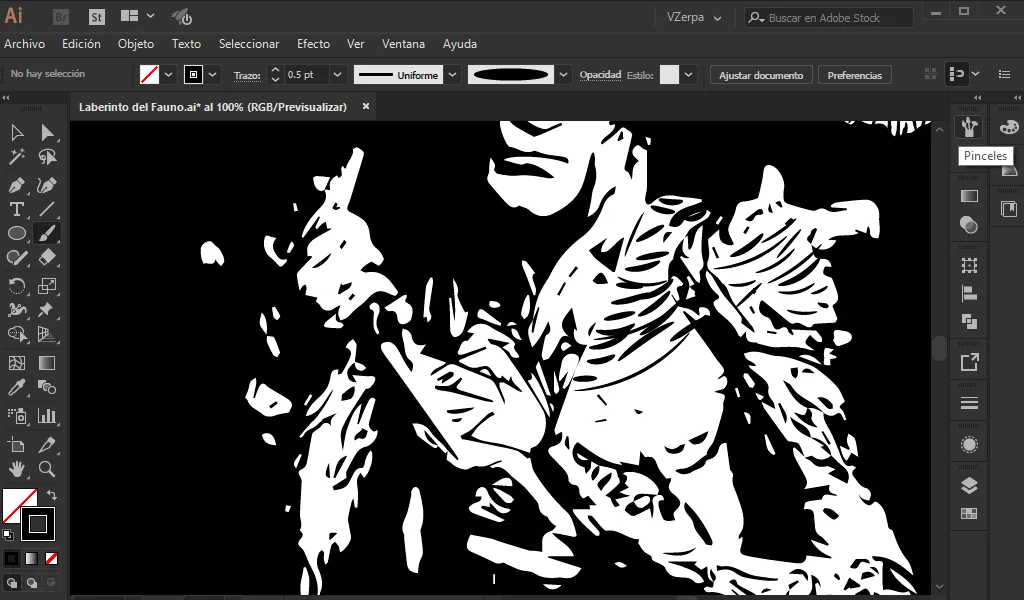This screenshot has height=600, width=1024.
Task: Open the align options dropdown arrow
Action: [976, 74]
